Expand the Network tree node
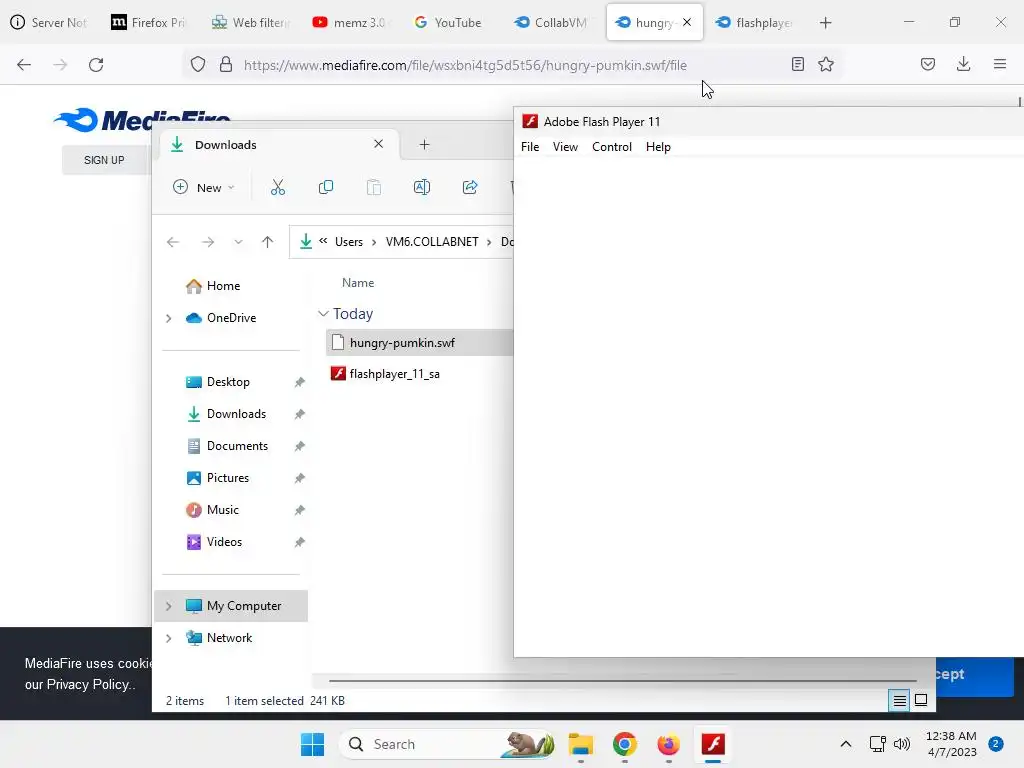Image resolution: width=1024 pixels, height=768 pixels. coord(168,638)
